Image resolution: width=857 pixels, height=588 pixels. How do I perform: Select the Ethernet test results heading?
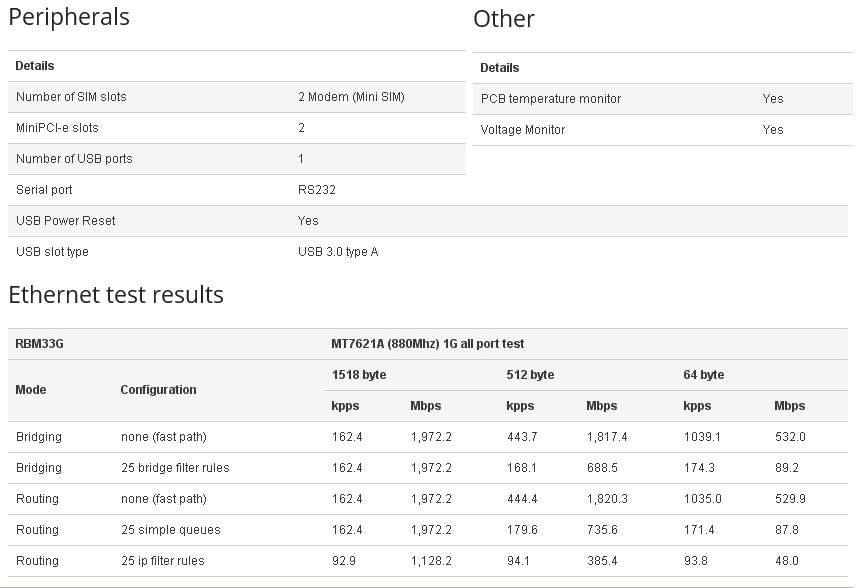116,295
